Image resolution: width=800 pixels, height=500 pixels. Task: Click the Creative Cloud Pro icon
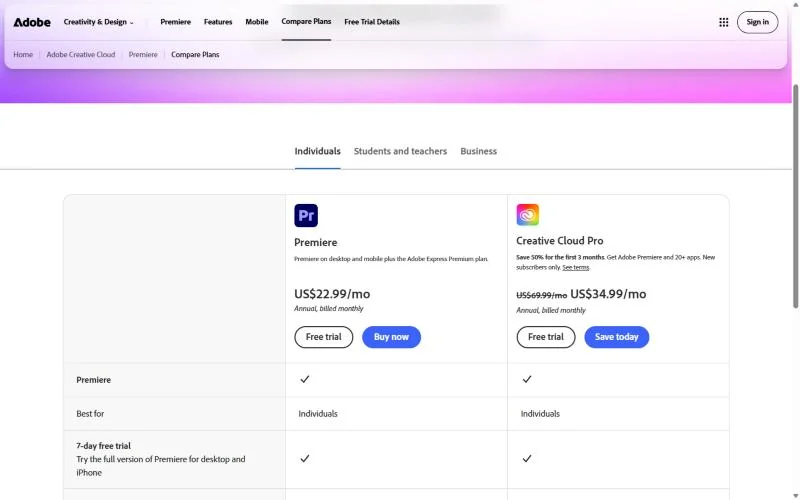coord(528,214)
